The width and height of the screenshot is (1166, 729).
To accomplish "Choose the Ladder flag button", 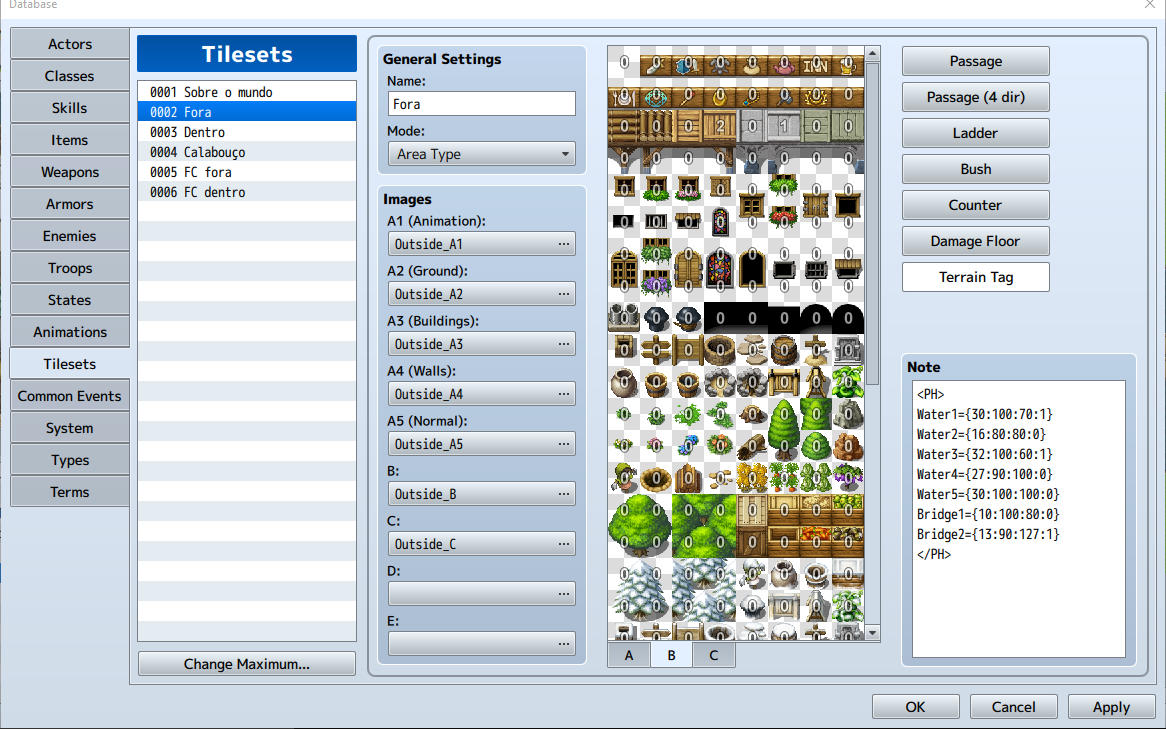I will [x=976, y=133].
